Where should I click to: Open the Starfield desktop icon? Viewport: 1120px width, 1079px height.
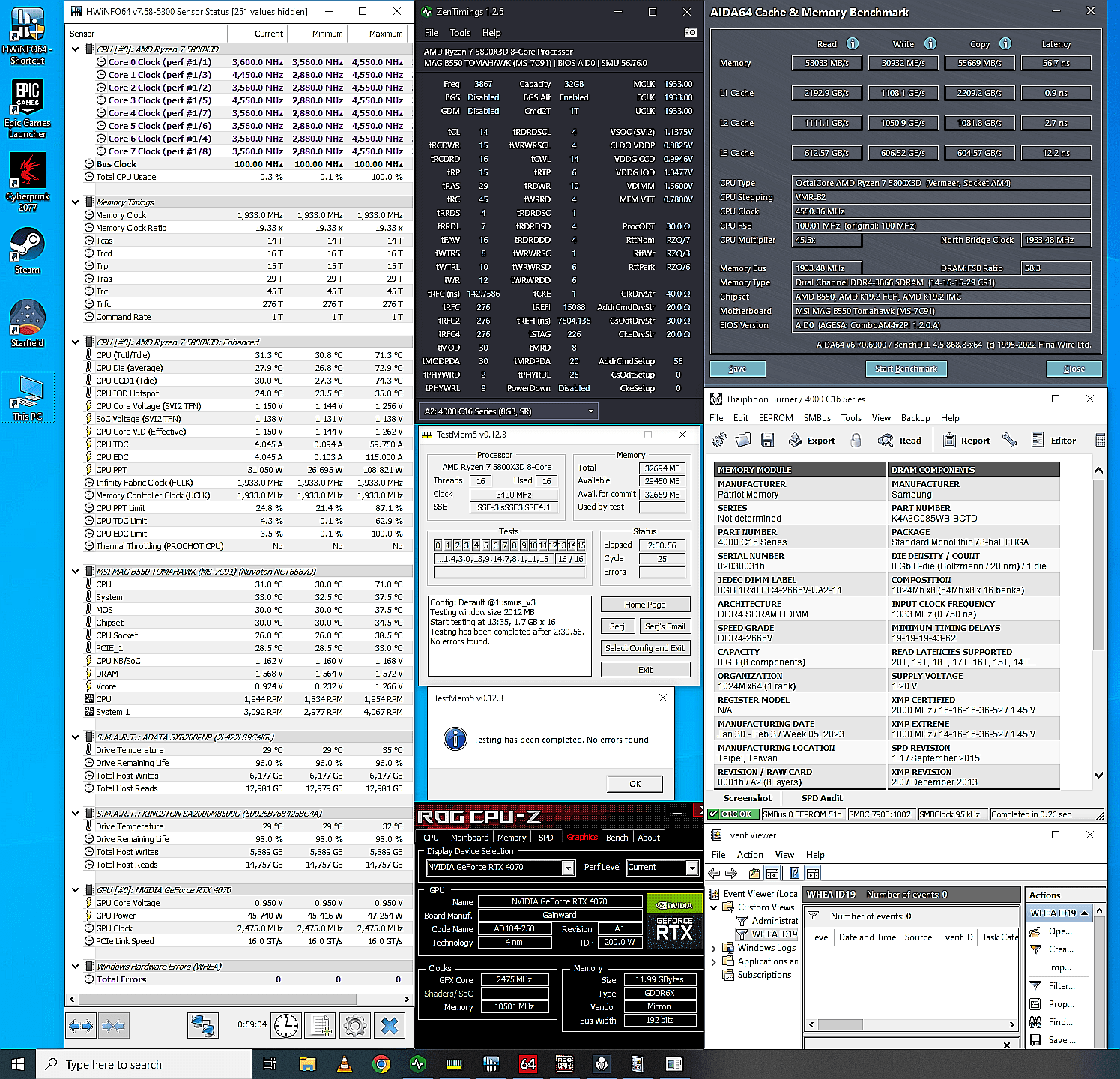click(28, 323)
